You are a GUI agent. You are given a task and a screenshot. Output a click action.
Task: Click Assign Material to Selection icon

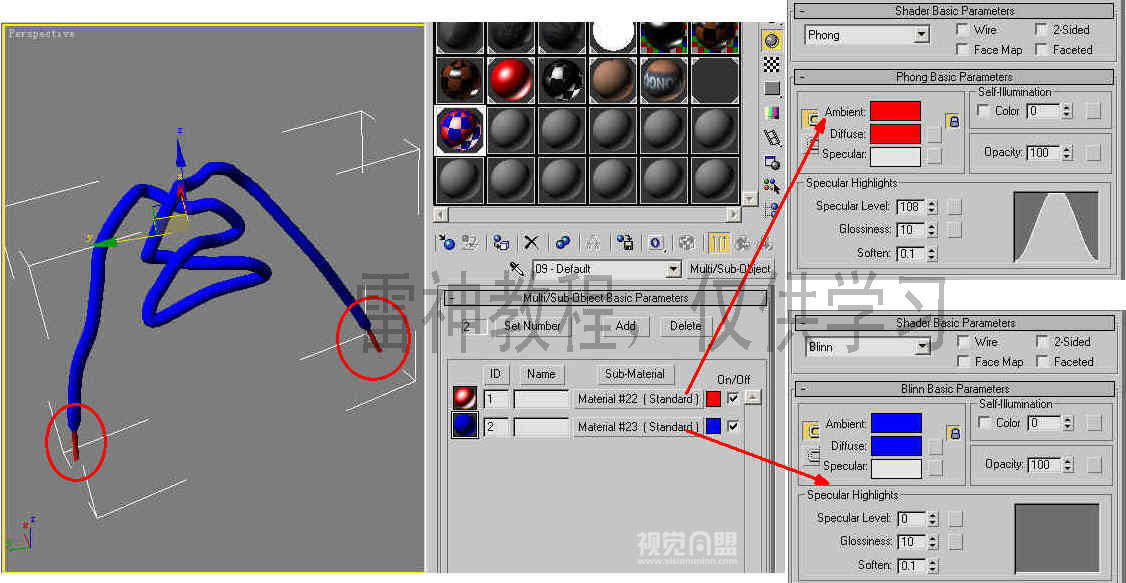[501, 242]
